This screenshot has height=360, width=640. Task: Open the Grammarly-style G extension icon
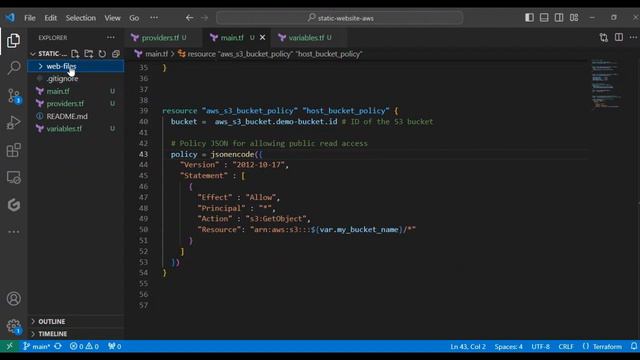tap(13, 204)
